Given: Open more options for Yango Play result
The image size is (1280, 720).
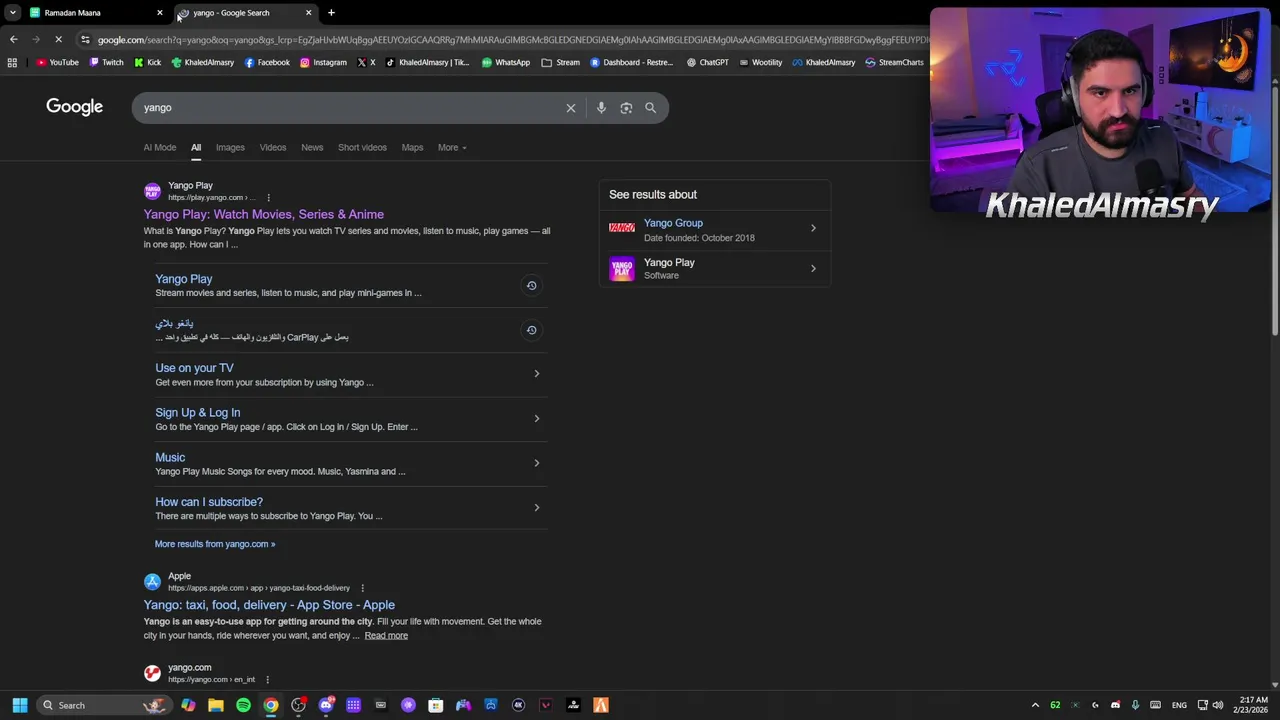Looking at the screenshot, I should (268, 198).
